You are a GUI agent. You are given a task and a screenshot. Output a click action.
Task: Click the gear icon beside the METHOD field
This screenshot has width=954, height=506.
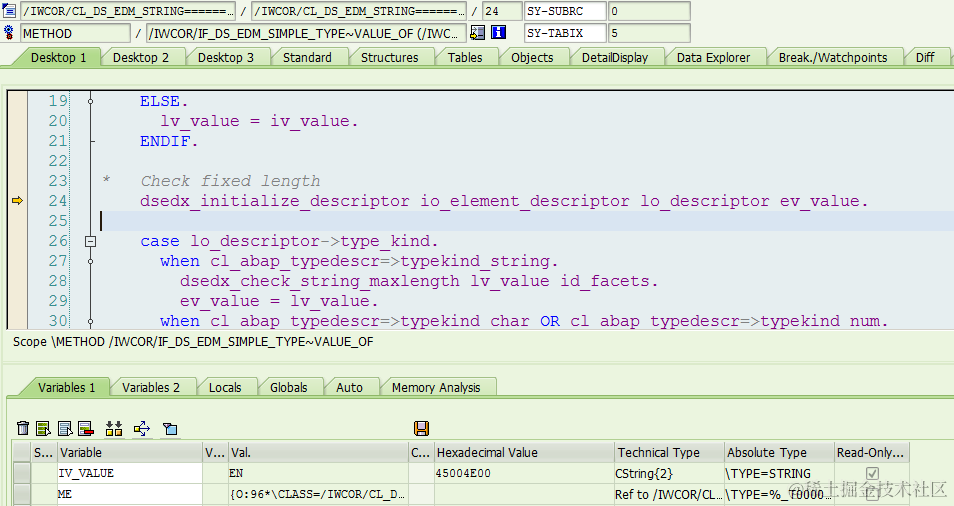pyautogui.click(x=9, y=32)
